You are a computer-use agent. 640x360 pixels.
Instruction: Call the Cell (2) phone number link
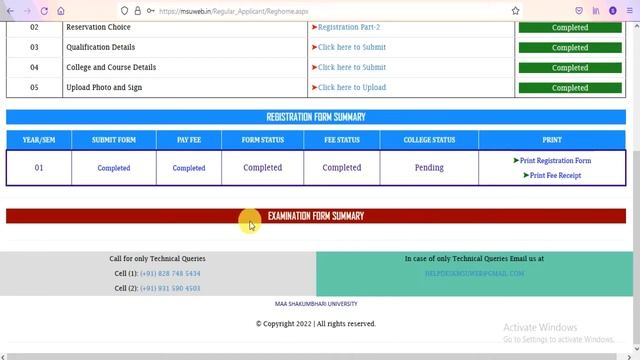170,288
